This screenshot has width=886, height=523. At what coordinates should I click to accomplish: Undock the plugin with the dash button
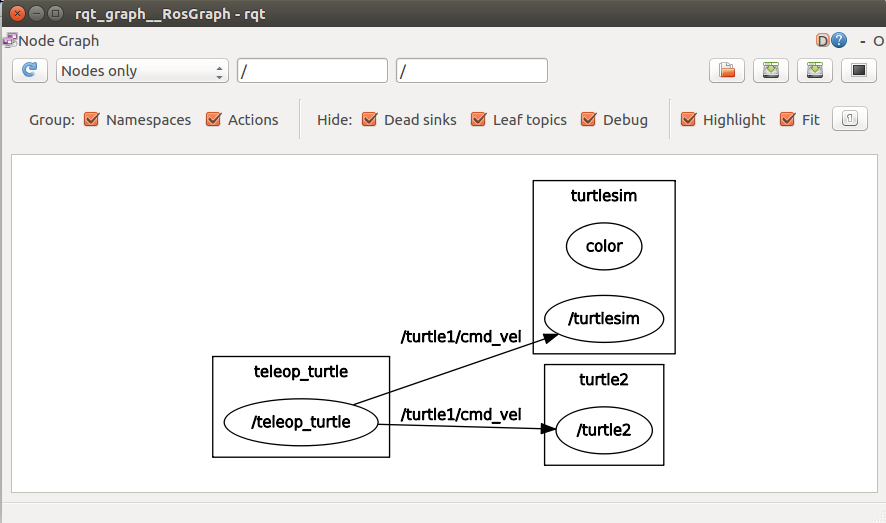[862, 41]
